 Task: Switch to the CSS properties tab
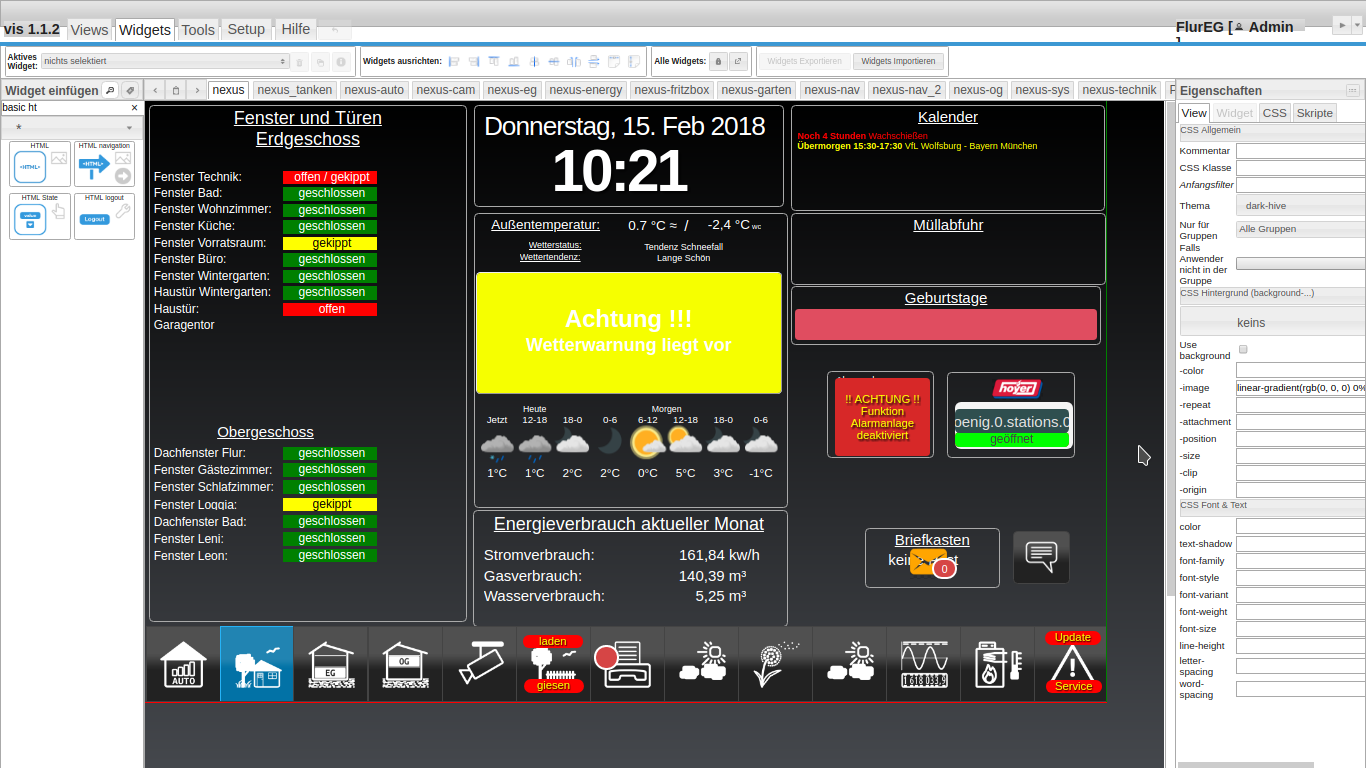[x=1275, y=113]
